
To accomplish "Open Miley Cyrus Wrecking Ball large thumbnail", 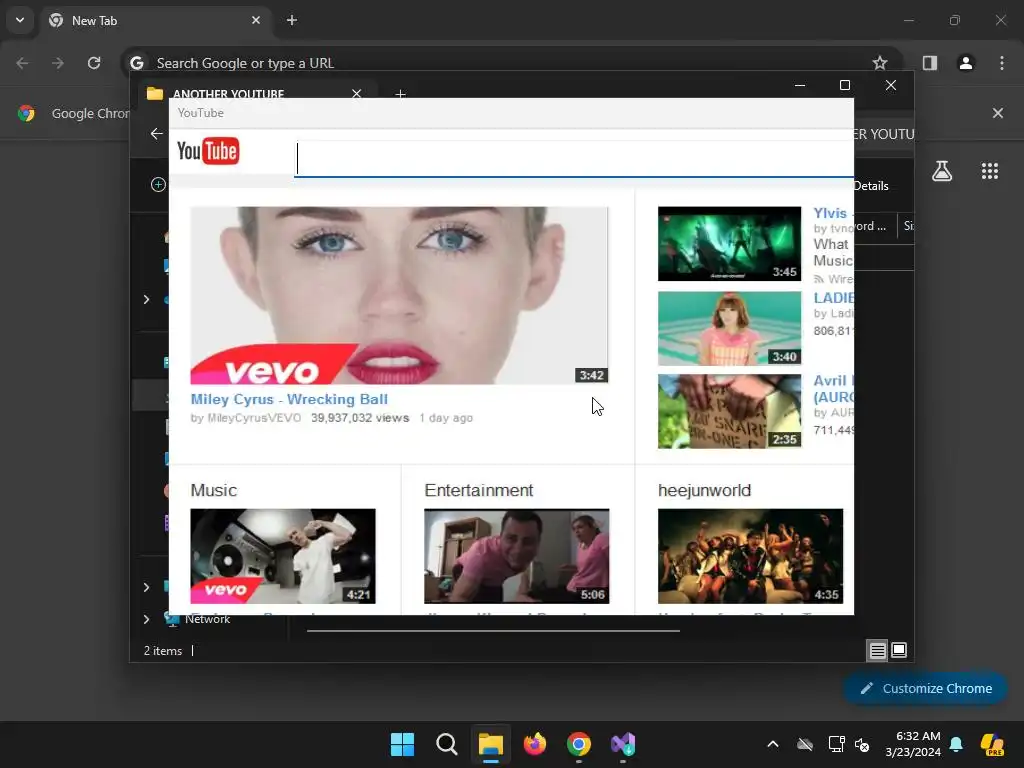I will 399,295.
